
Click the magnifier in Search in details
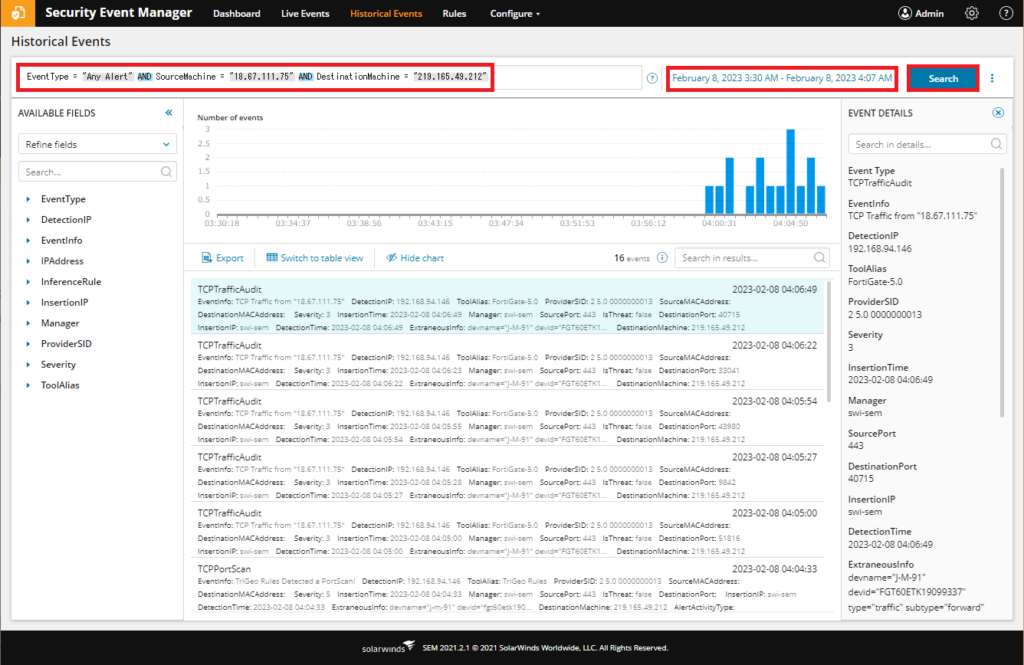click(996, 144)
